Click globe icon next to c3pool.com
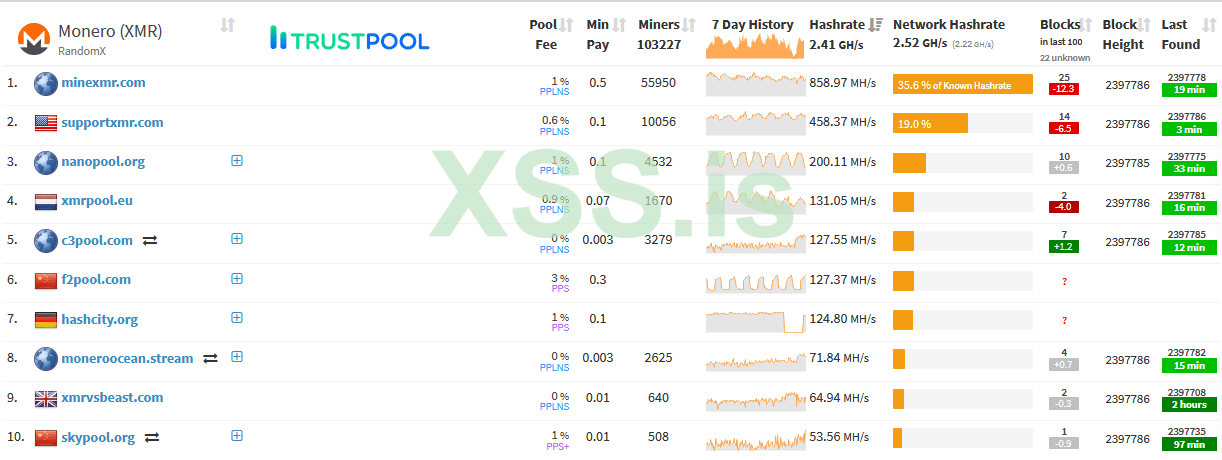 [46, 240]
